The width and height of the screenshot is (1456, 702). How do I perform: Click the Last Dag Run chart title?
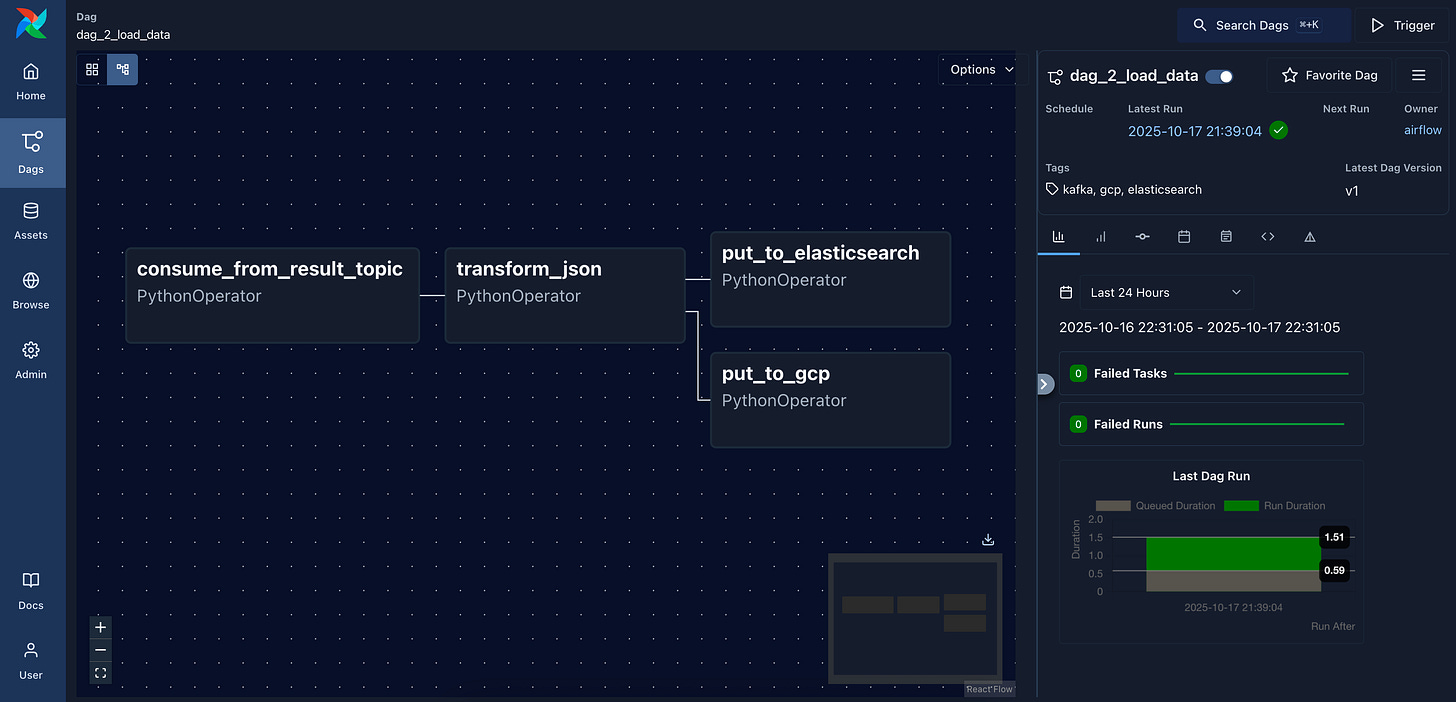[1211, 476]
